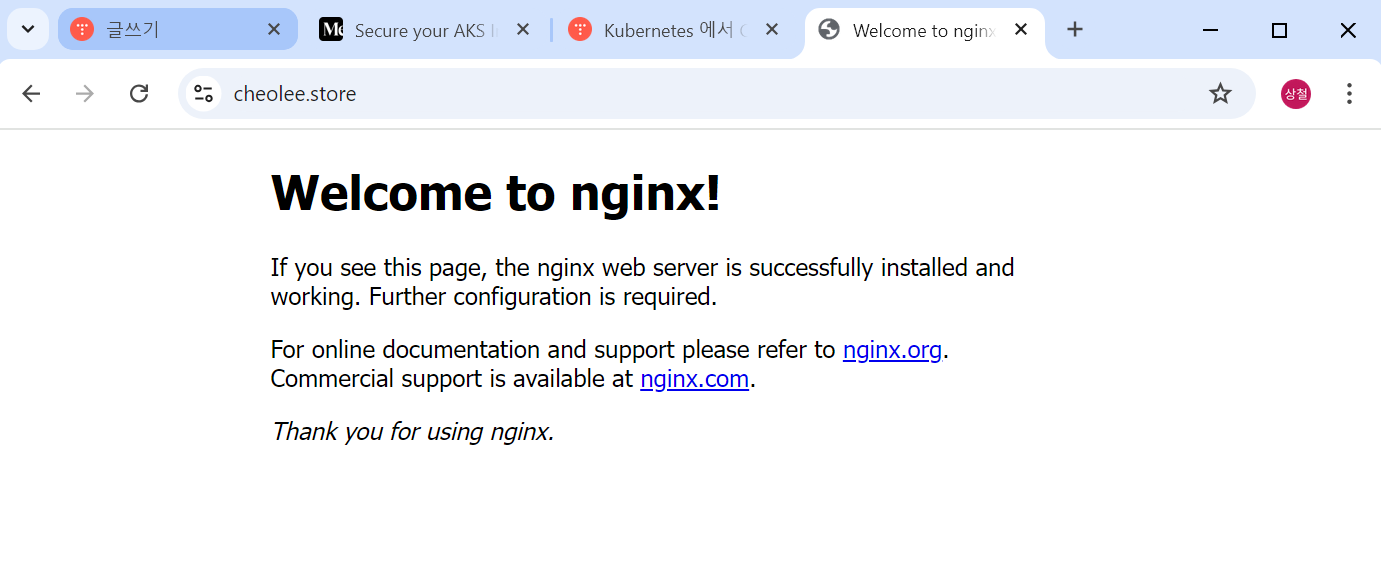
Task: Go forward to the next page
Action: click(x=85, y=94)
